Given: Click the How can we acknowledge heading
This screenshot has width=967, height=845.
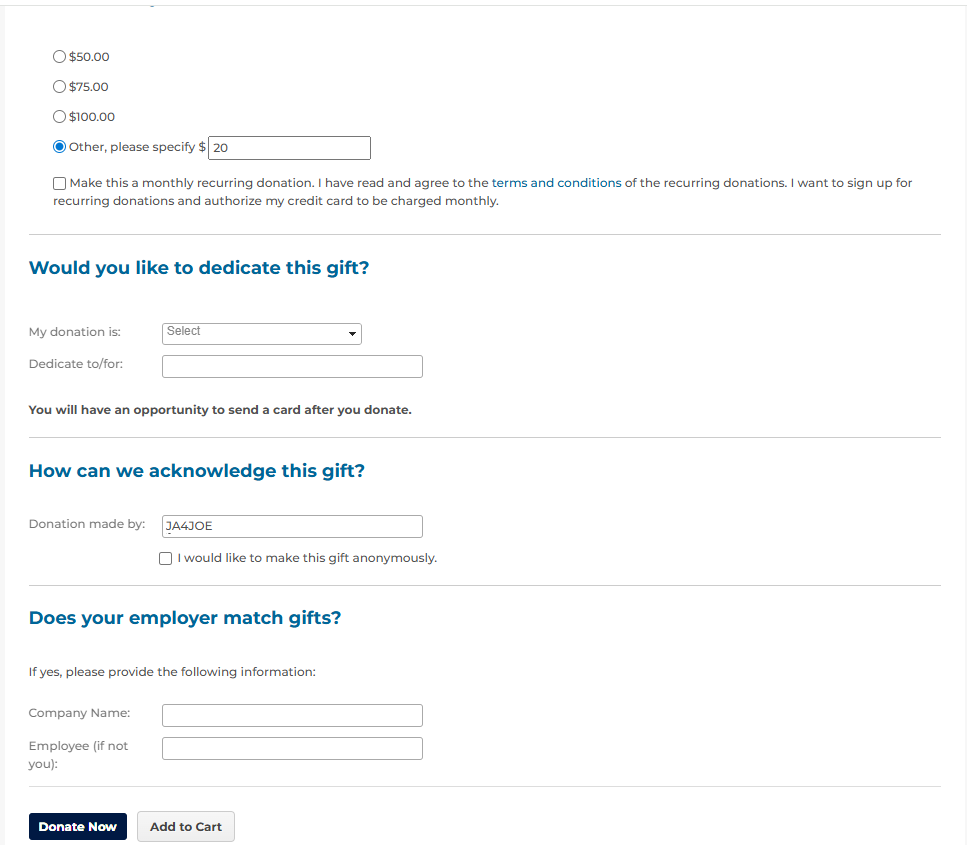Looking at the screenshot, I should coord(197,470).
